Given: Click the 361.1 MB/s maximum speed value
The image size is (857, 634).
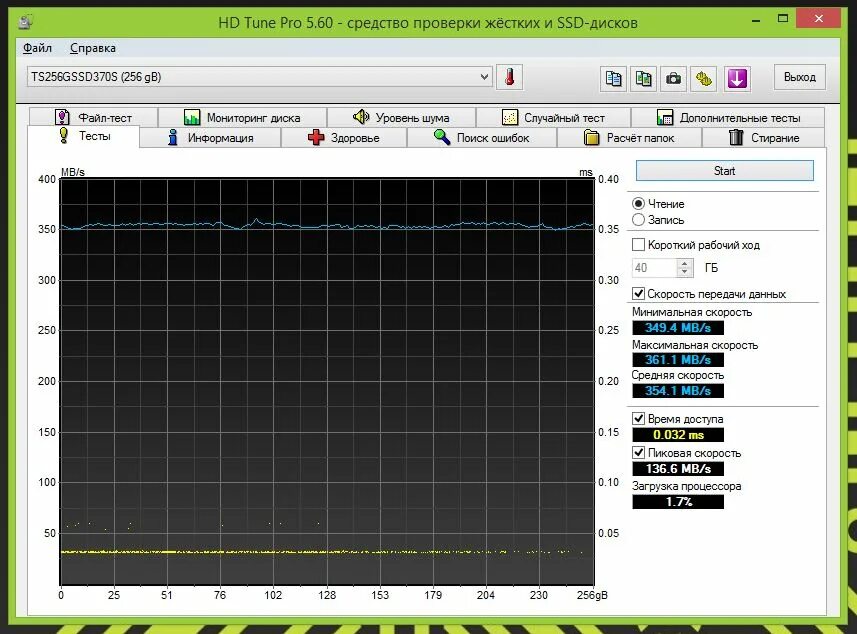Looking at the screenshot, I should [x=678, y=360].
